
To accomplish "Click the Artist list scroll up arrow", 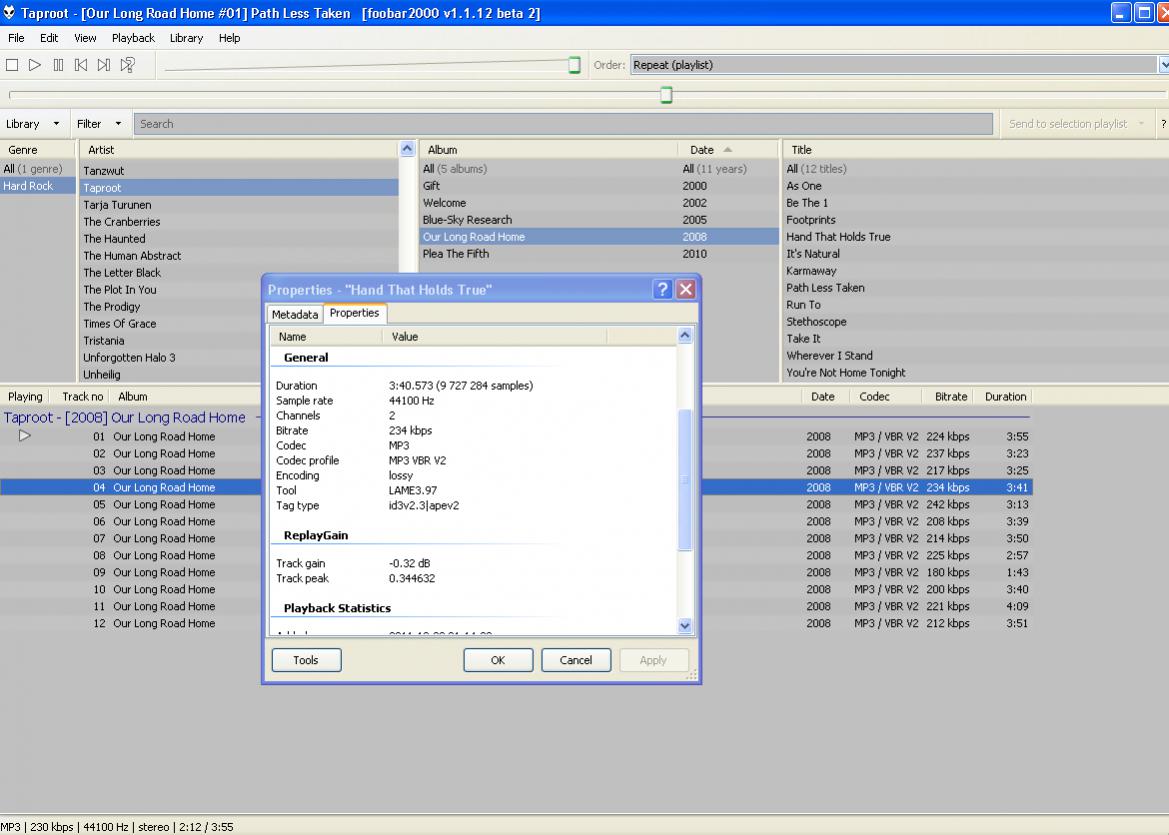I will (407, 148).
